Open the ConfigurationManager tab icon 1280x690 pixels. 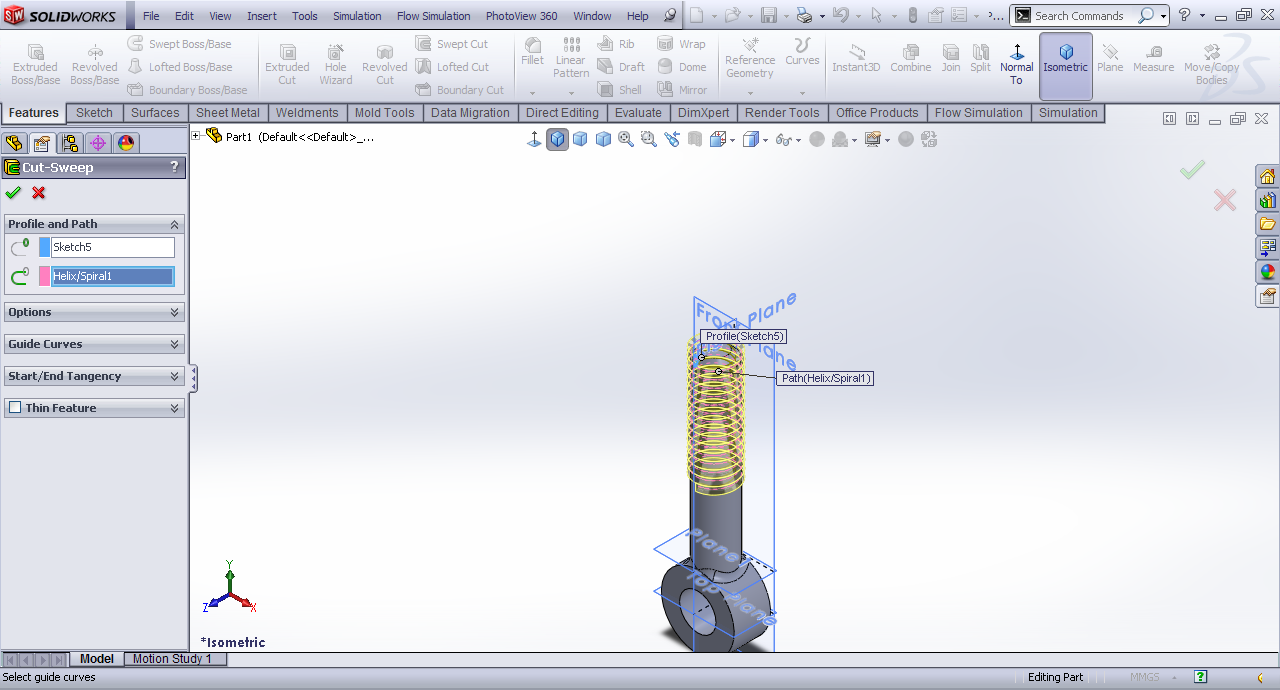tap(69, 143)
